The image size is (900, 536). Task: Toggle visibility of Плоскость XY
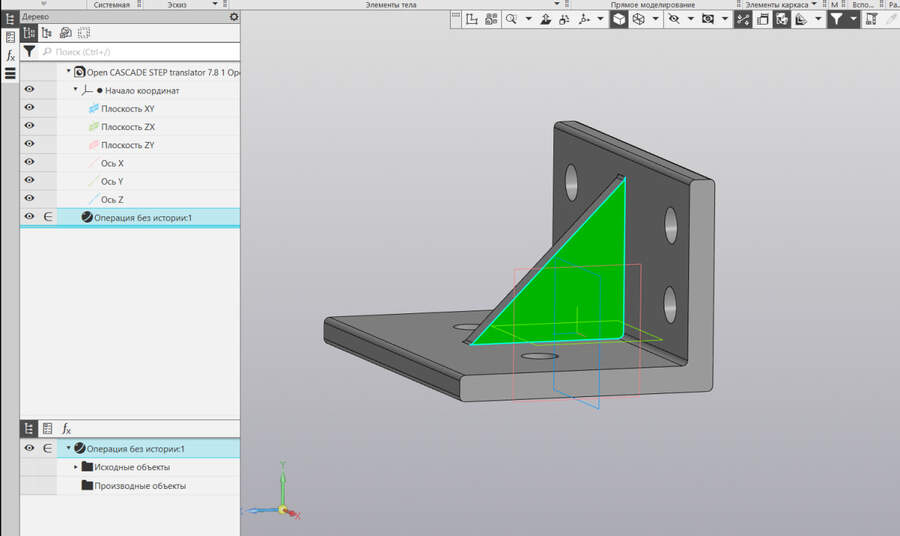(29, 107)
